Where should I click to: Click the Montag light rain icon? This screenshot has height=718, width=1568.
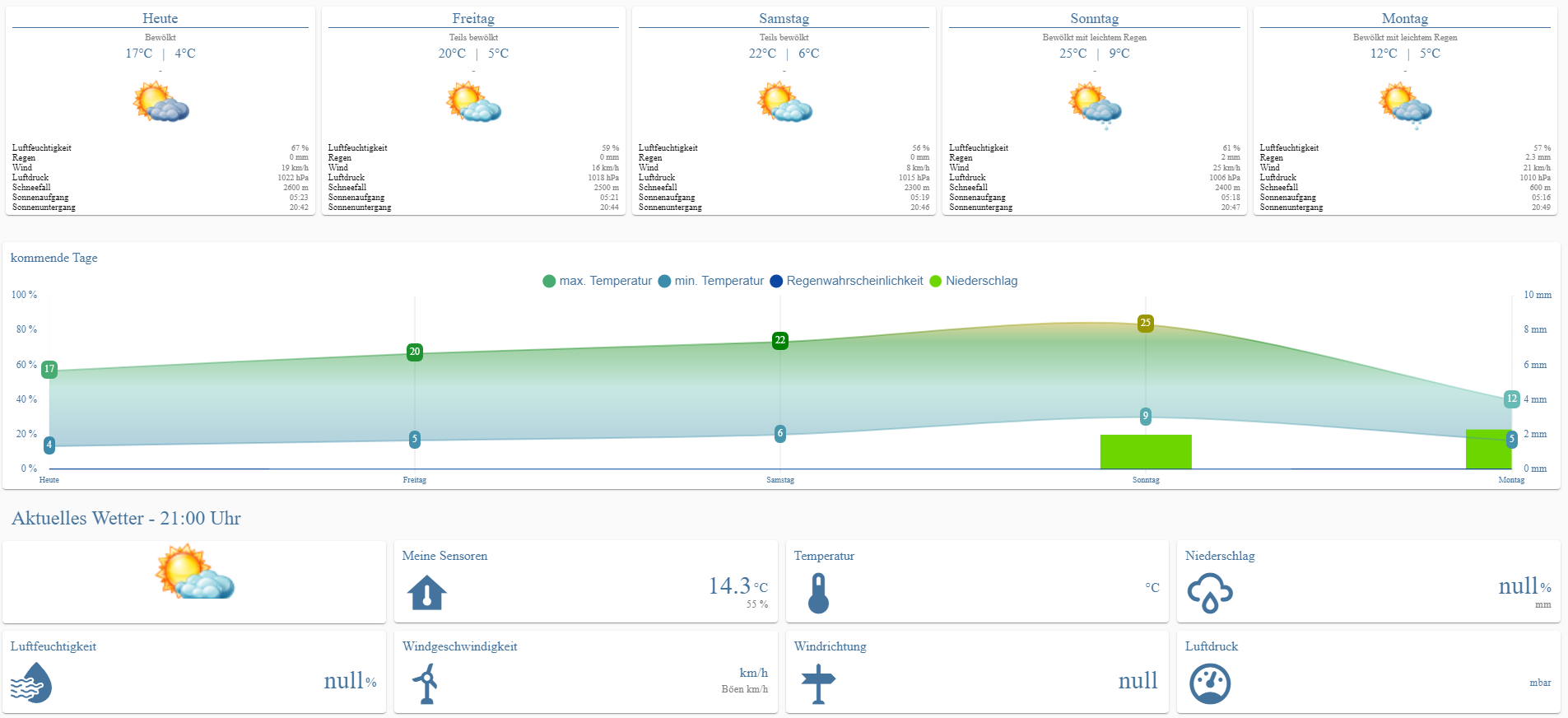[x=1405, y=105]
